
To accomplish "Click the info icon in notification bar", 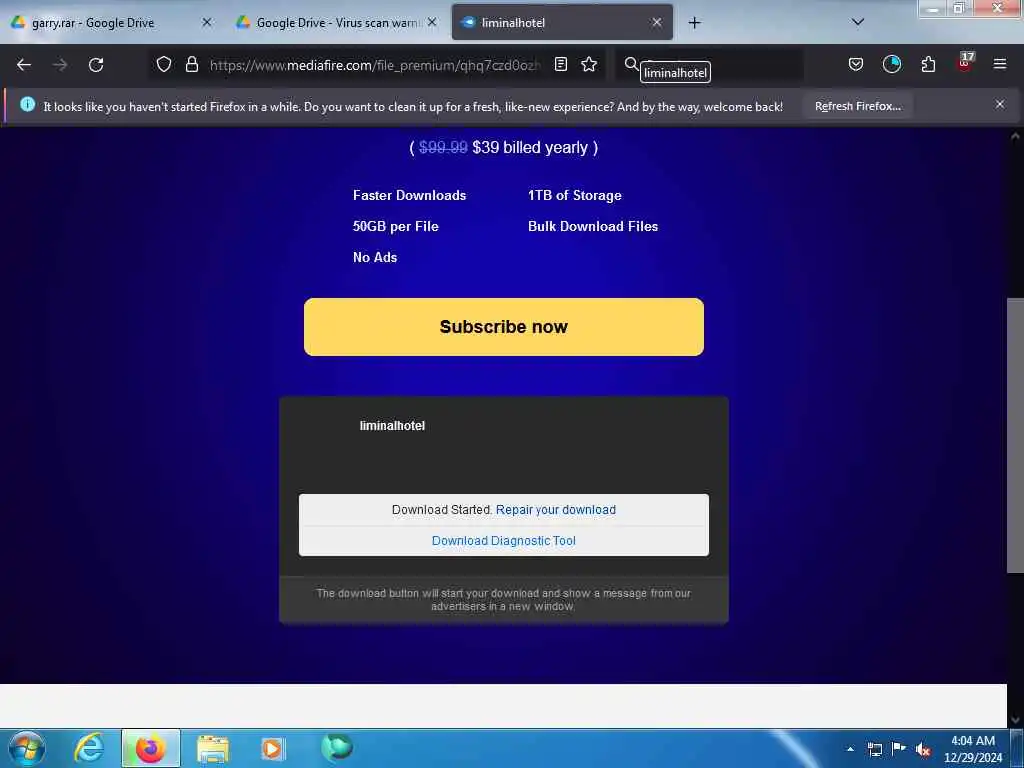I will click(x=27, y=104).
